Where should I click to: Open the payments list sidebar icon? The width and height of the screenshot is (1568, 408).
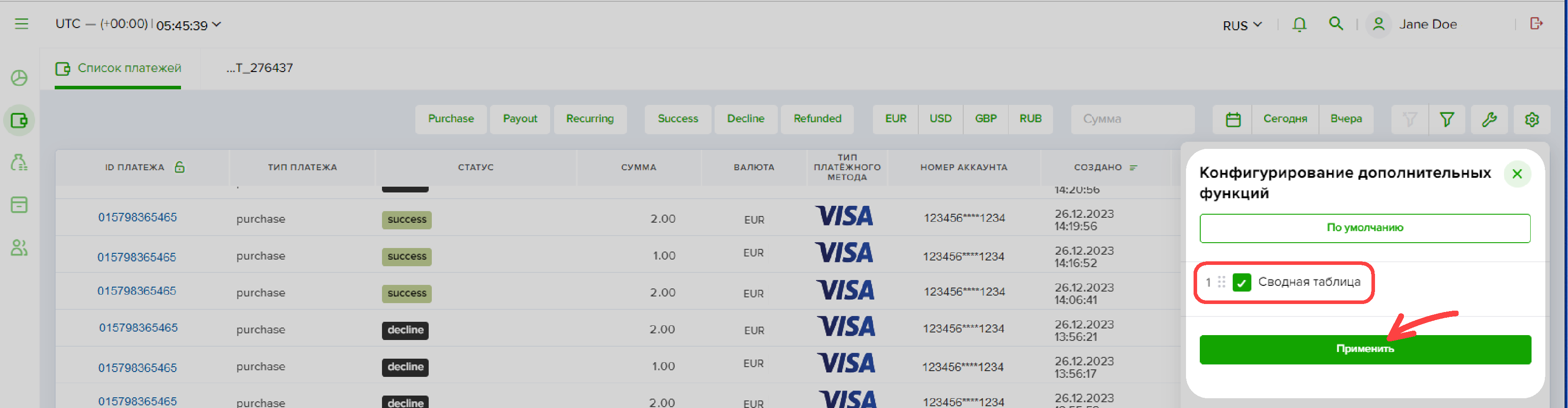point(20,120)
